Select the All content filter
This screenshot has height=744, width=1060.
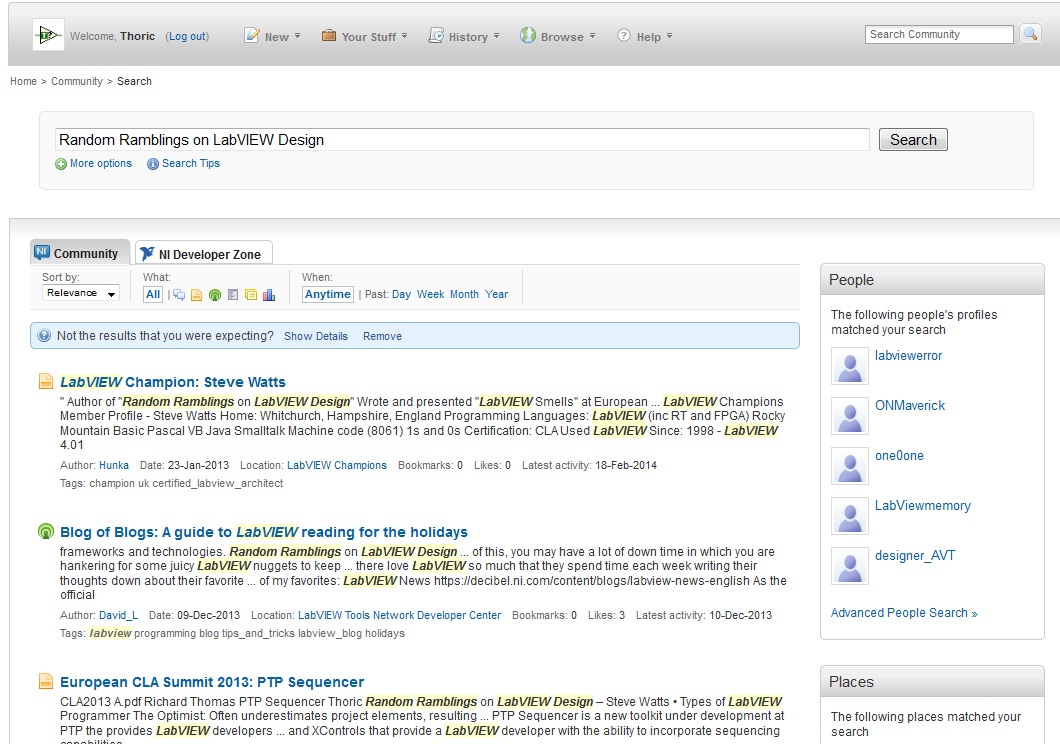[153, 294]
